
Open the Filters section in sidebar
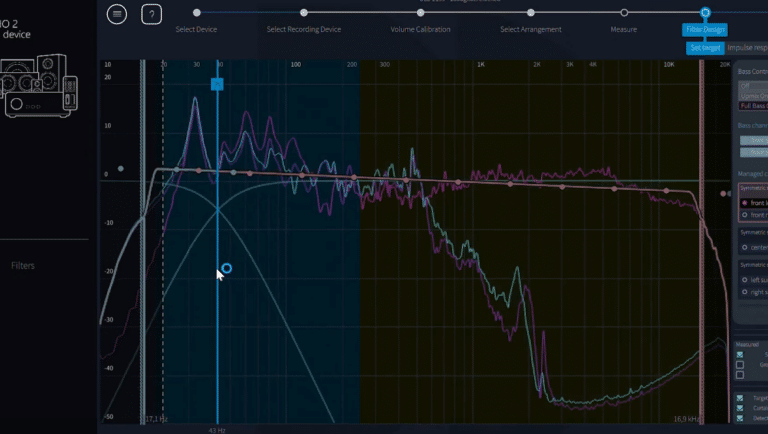tap(23, 265)
